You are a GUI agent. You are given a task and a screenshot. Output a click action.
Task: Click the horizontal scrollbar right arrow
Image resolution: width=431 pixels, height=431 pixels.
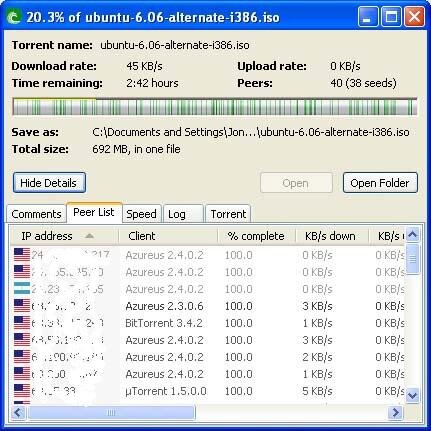click(396, 413)
